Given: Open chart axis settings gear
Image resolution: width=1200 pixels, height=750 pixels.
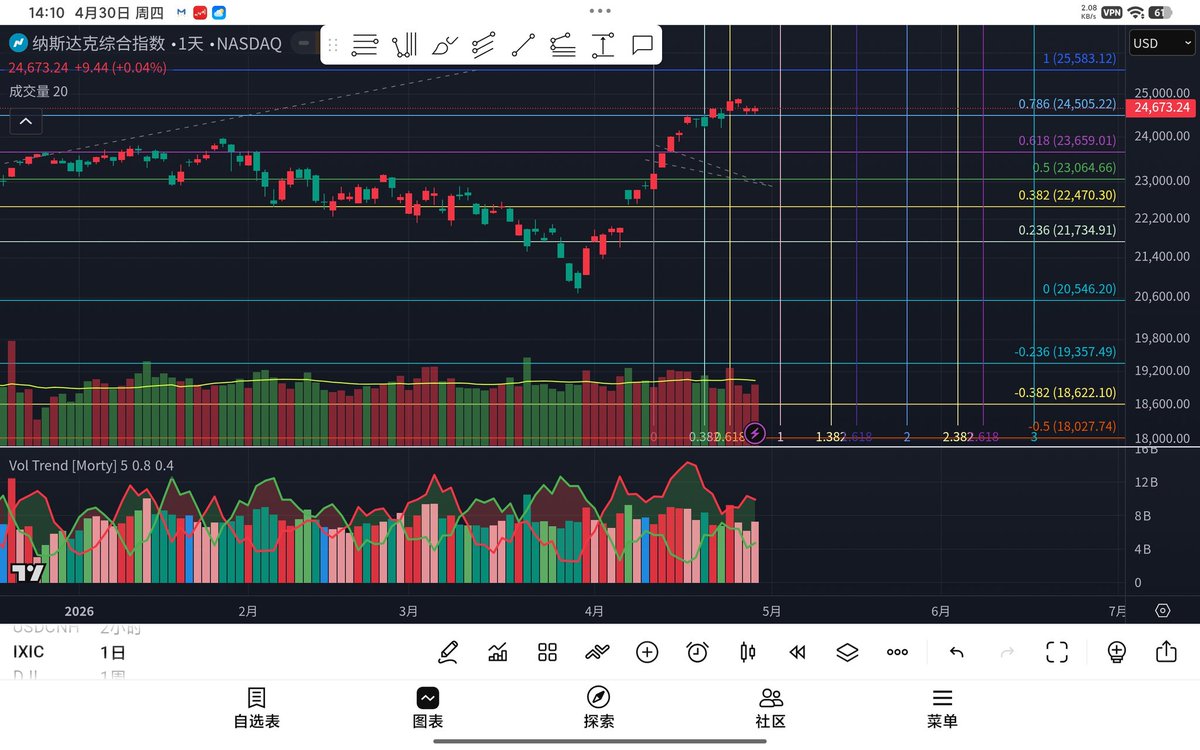Looking at the screenshot, I should point(1162,610).
